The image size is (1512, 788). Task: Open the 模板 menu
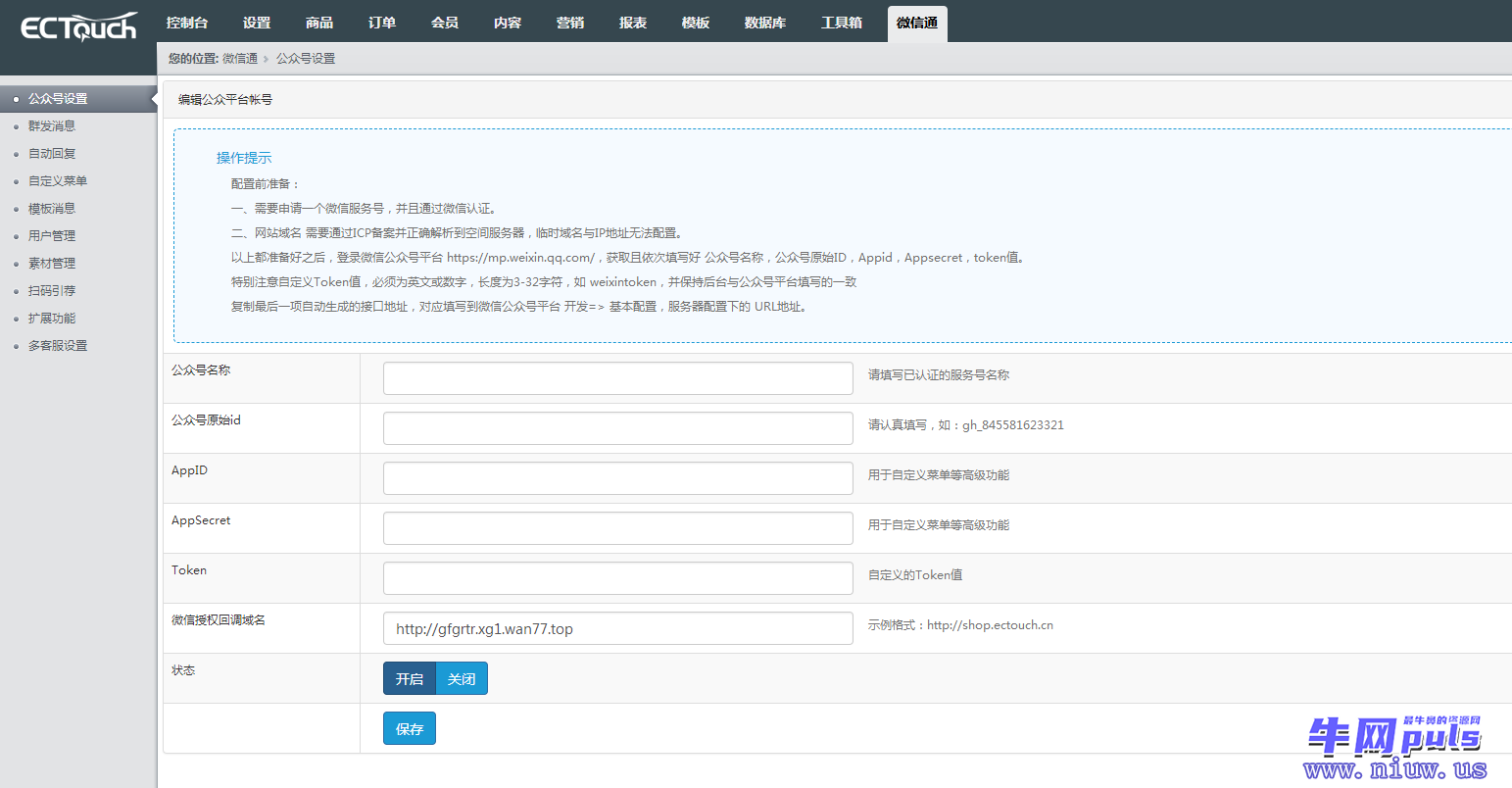click(696, 23)
